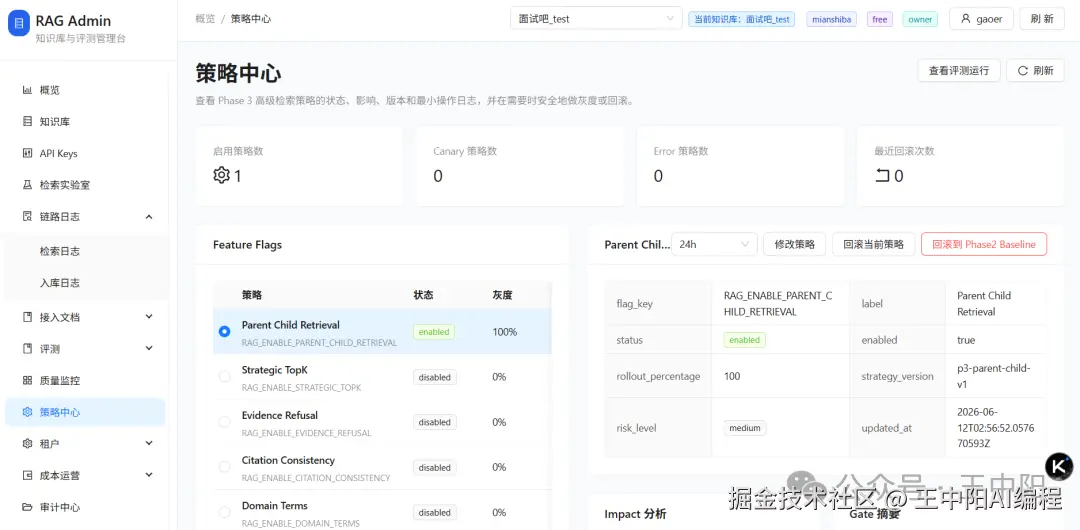Select the Domain Terms radio button
Screen dimensions: 1080x530
225,512
